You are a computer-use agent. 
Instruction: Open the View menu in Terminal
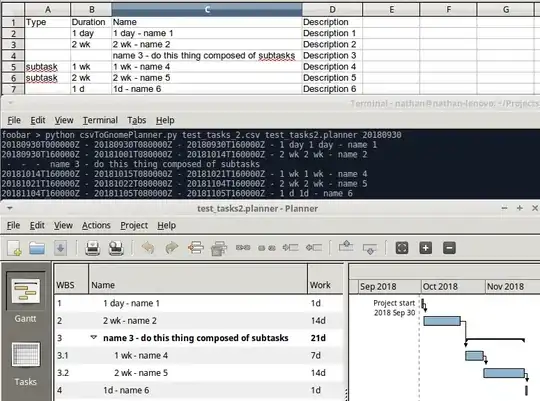(64, 120)
